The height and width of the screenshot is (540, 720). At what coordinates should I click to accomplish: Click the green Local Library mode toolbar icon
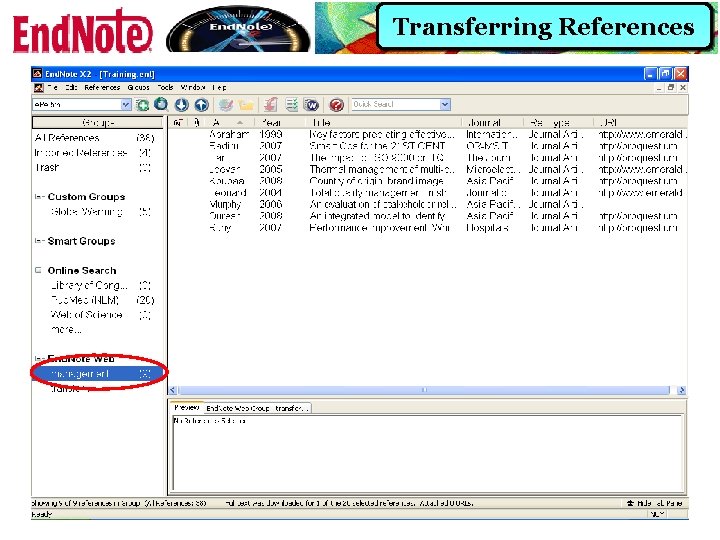pyautogui.click(x=142, y=105)
